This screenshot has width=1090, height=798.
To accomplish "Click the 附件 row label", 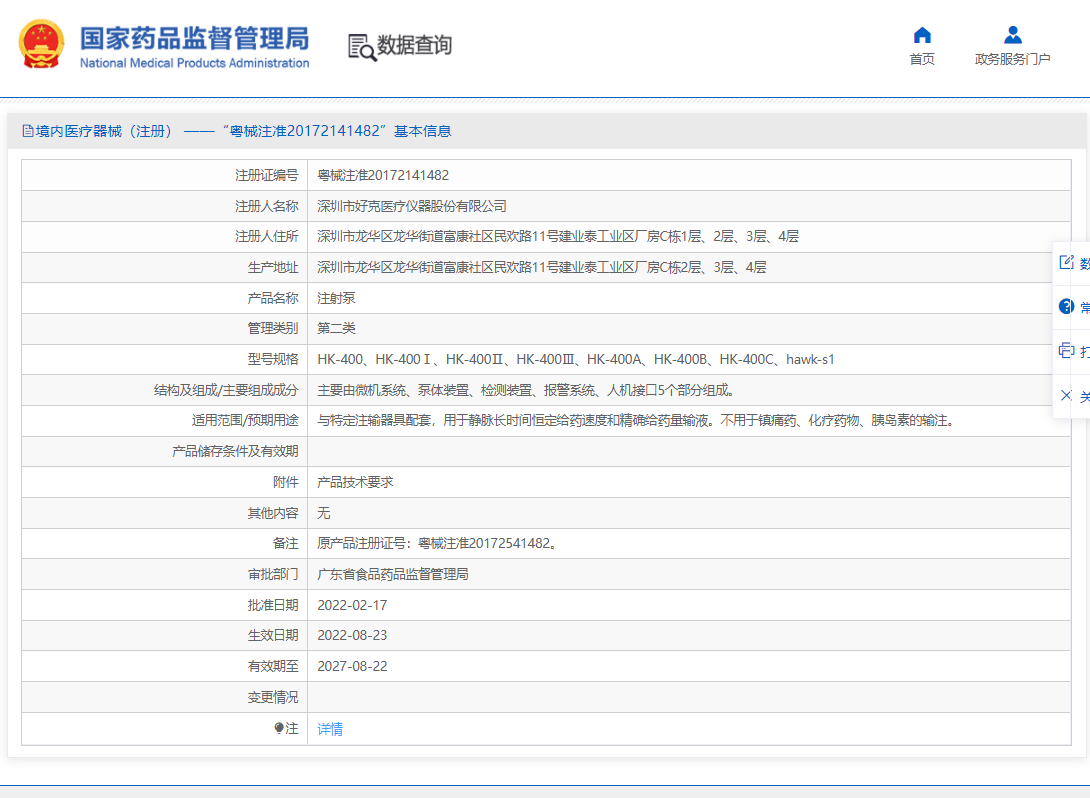I will pyautogui.click(x=286, y=482).
